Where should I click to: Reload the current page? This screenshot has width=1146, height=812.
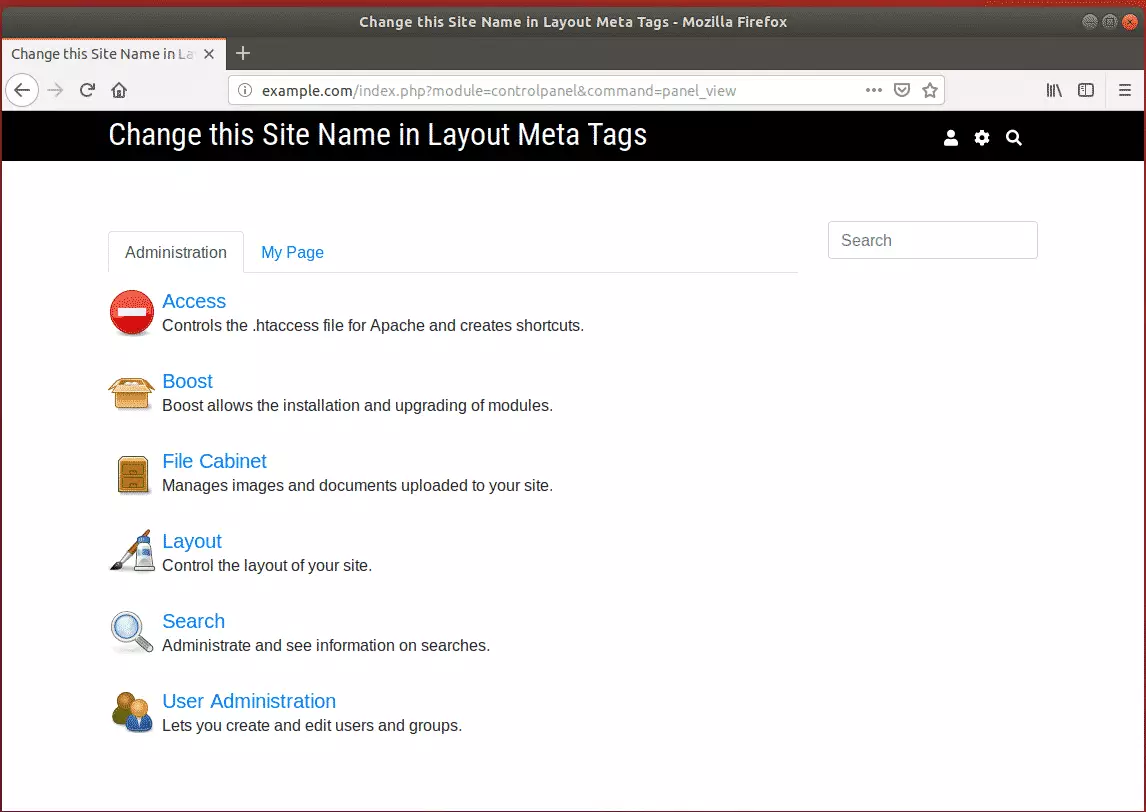click(x=87, y=91)
